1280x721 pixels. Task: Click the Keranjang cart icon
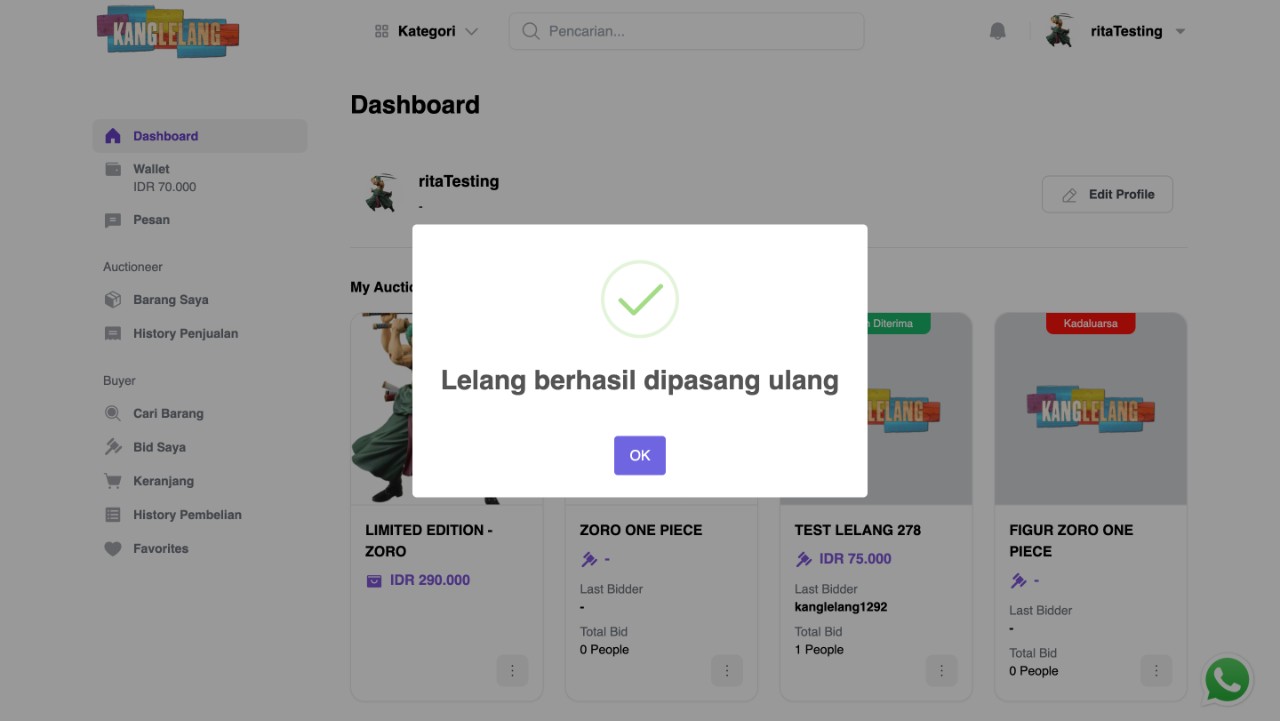(x=112, y=481)
